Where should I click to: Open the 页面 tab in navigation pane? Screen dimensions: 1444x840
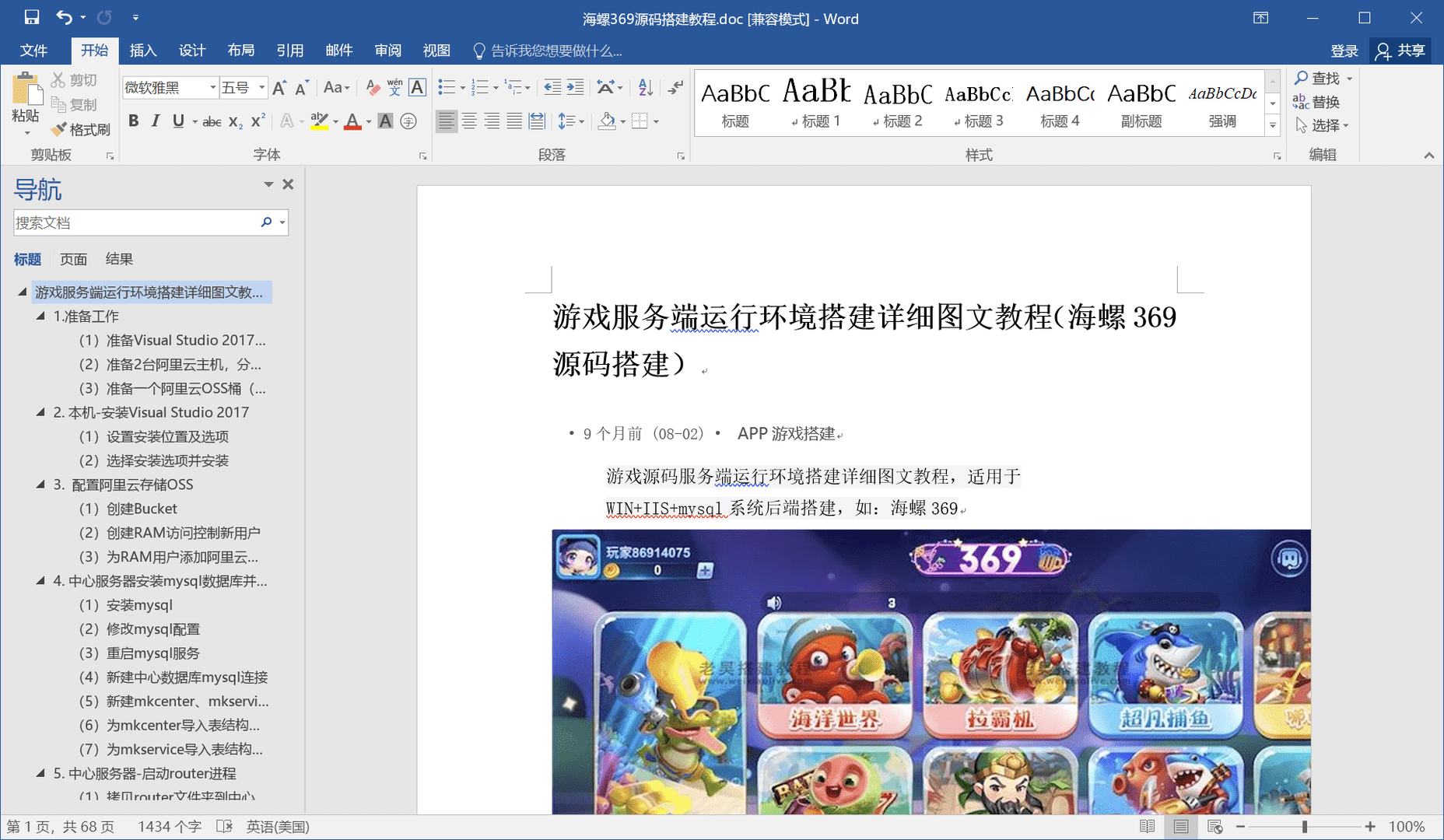[73, 259]
